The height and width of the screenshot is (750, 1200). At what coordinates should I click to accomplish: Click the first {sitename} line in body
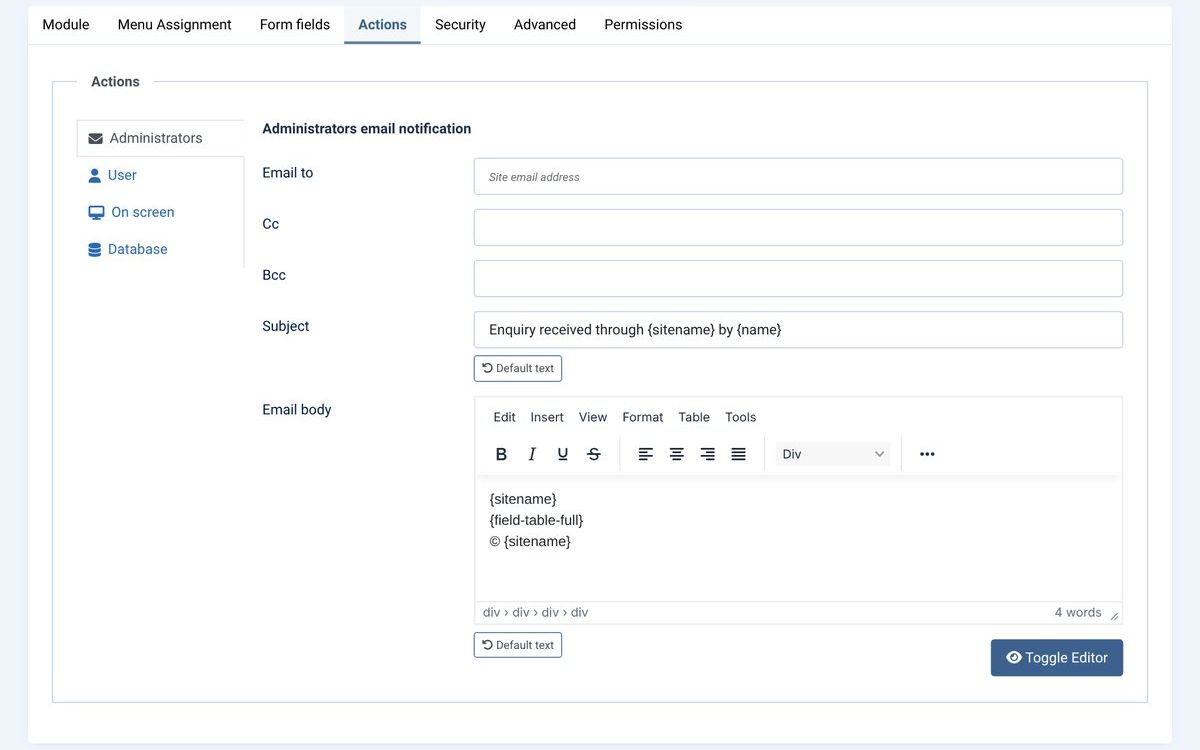point(523,498)
